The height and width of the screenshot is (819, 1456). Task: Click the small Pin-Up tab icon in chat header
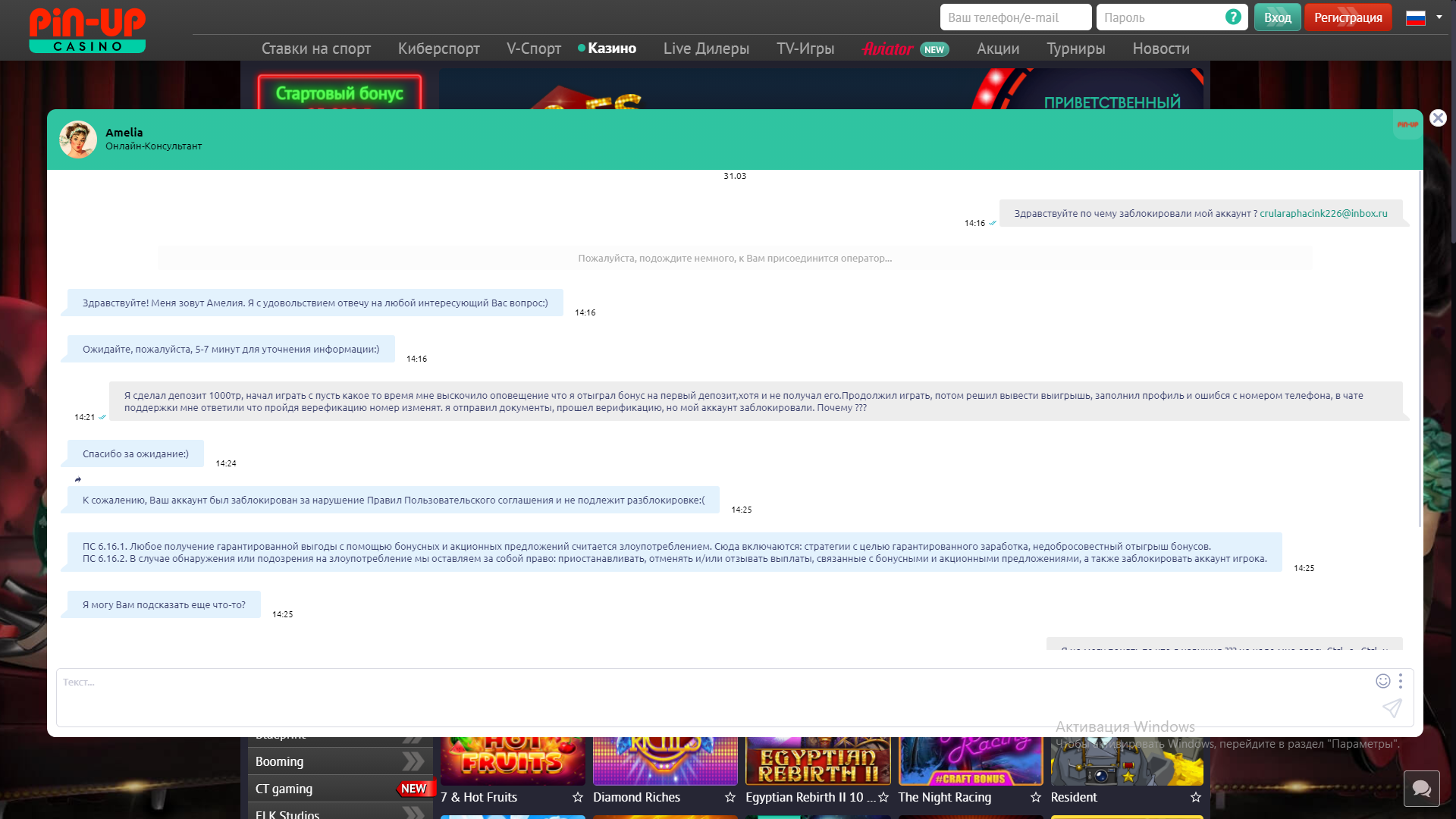pos(1407,125)
